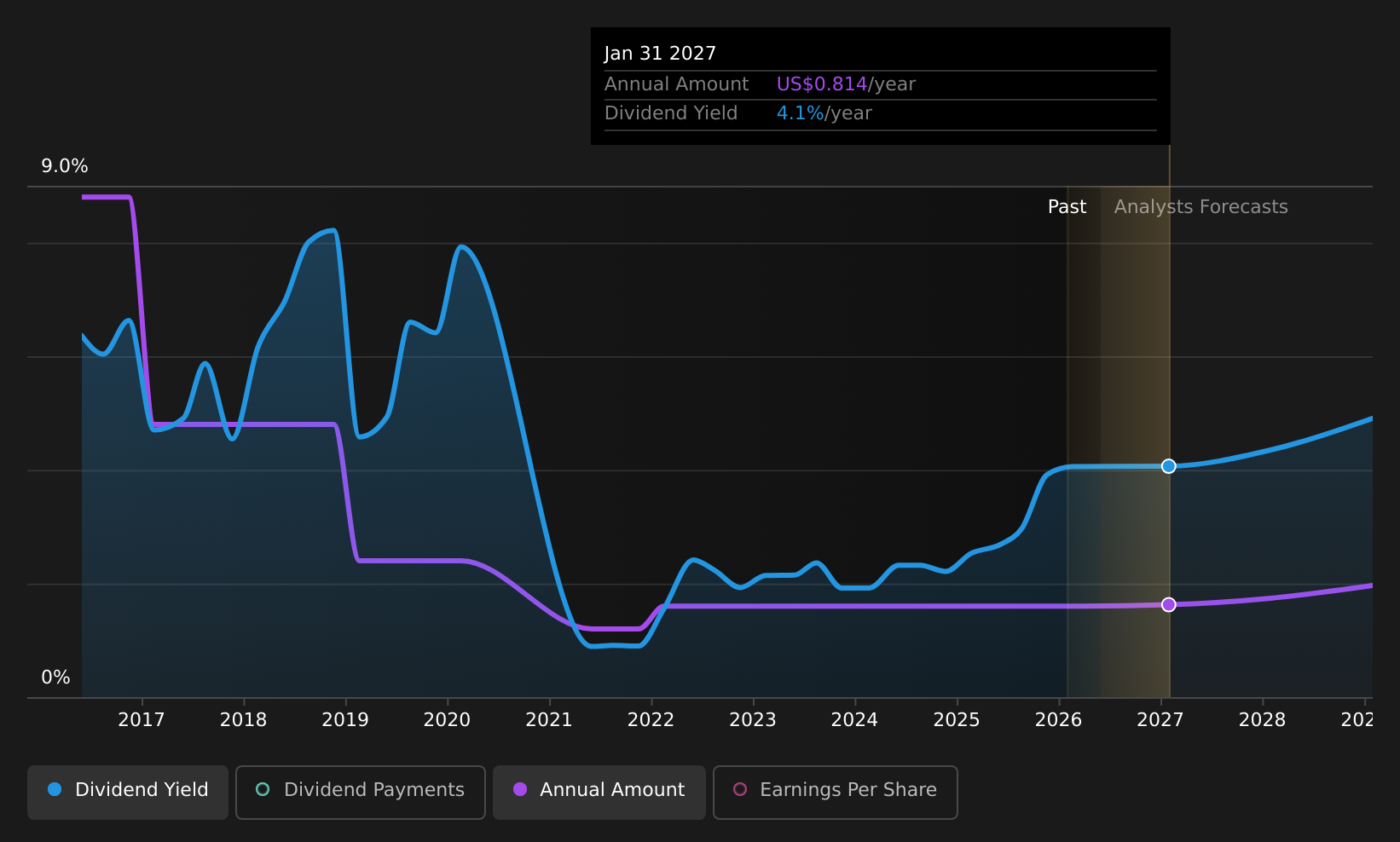Click the 2019 x-axis label

pyautogui.click(x=345, y=720)
